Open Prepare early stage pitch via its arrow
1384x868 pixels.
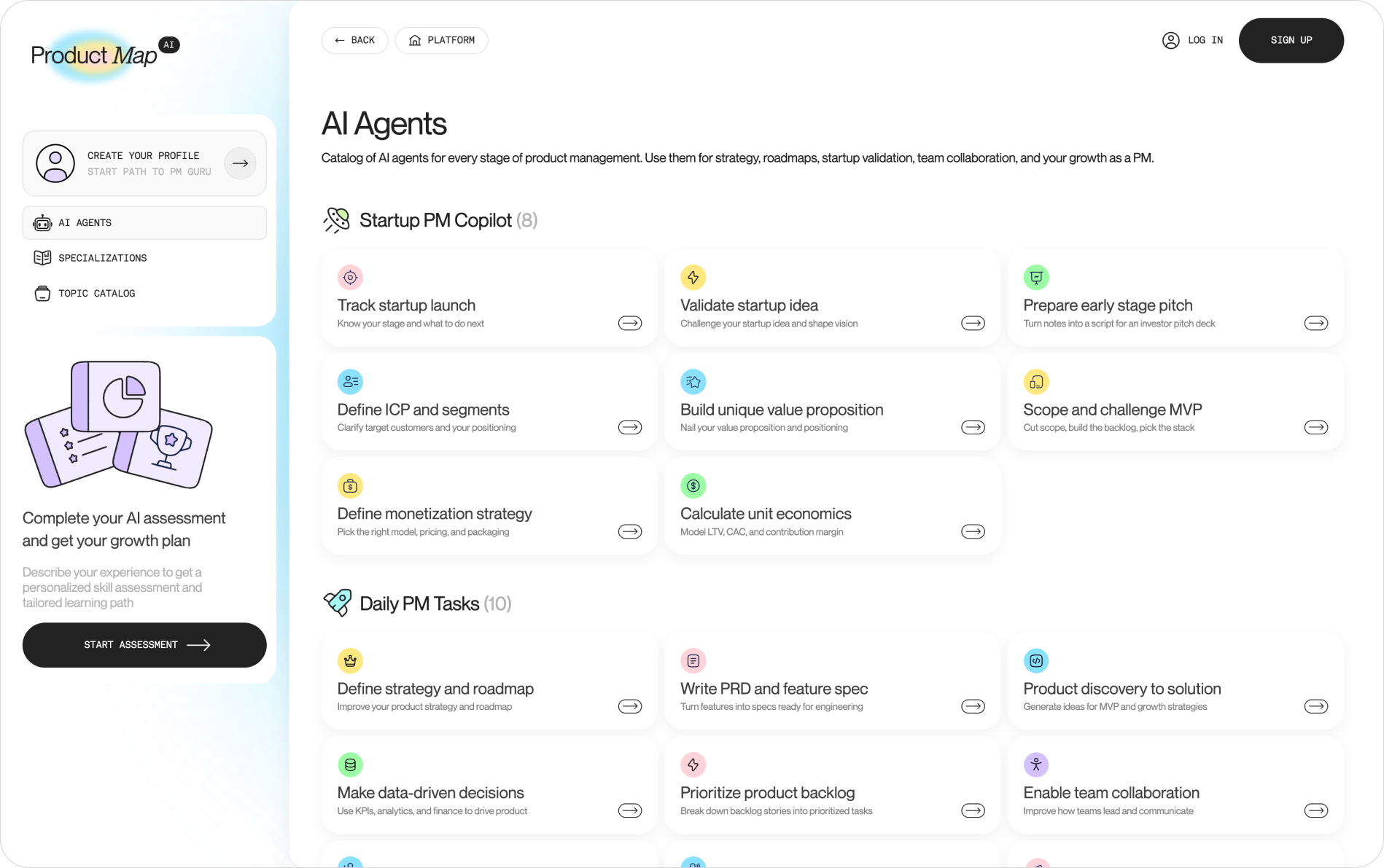pyautogui.click(x=1316, y=323)
